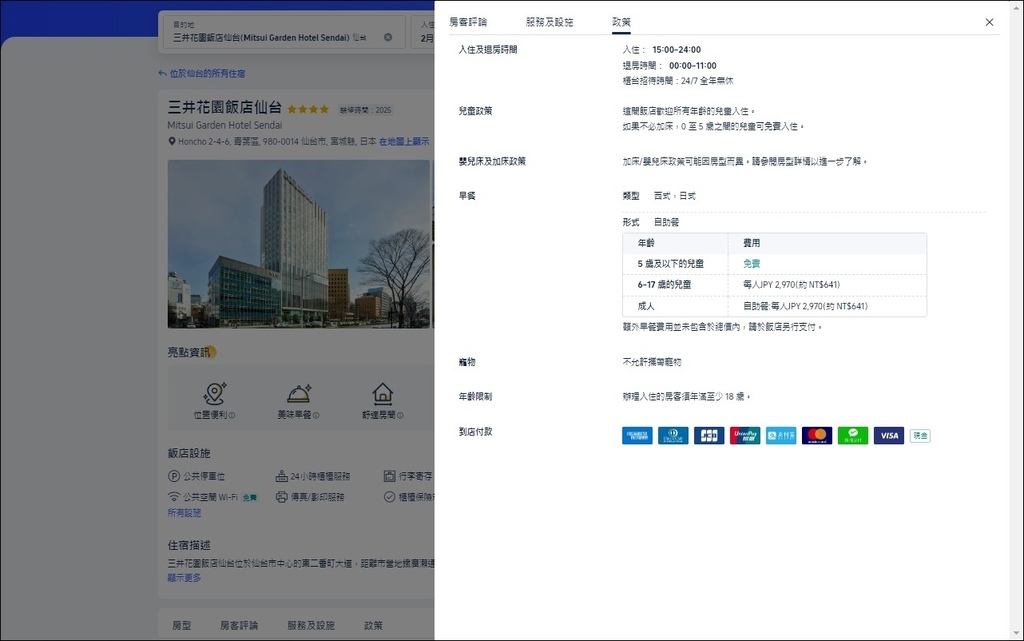Image resolution: width=1024 pixels, height=641 pixels.
Task: Click the hotel title 三井花園飯店仙台
Action: pyautogui.click(x=225, y=107)
